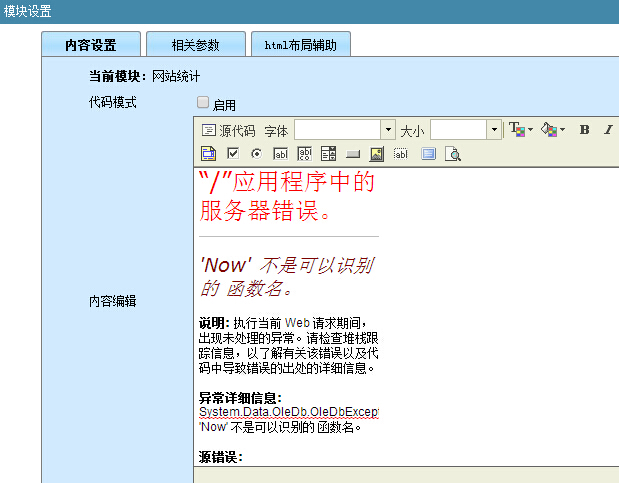This screenshot has height=483, width=619.
Task: Insert a radio button field
Action: pos(257,154)
